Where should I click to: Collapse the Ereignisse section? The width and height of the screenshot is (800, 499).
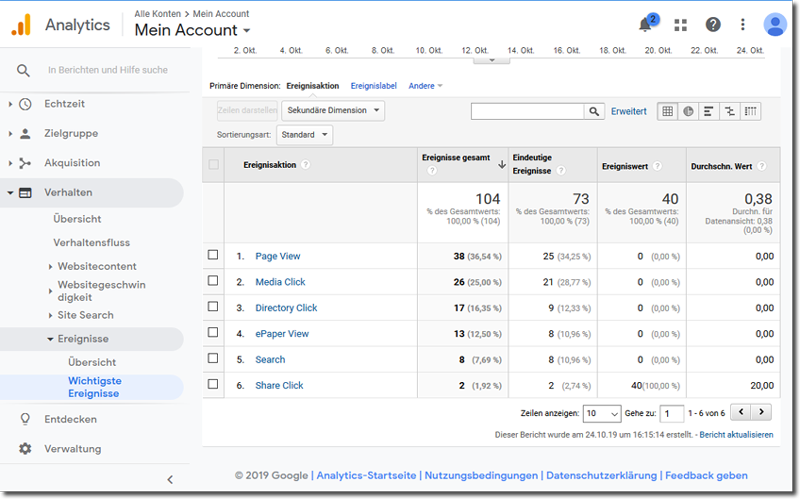click(x=50, y=339)
